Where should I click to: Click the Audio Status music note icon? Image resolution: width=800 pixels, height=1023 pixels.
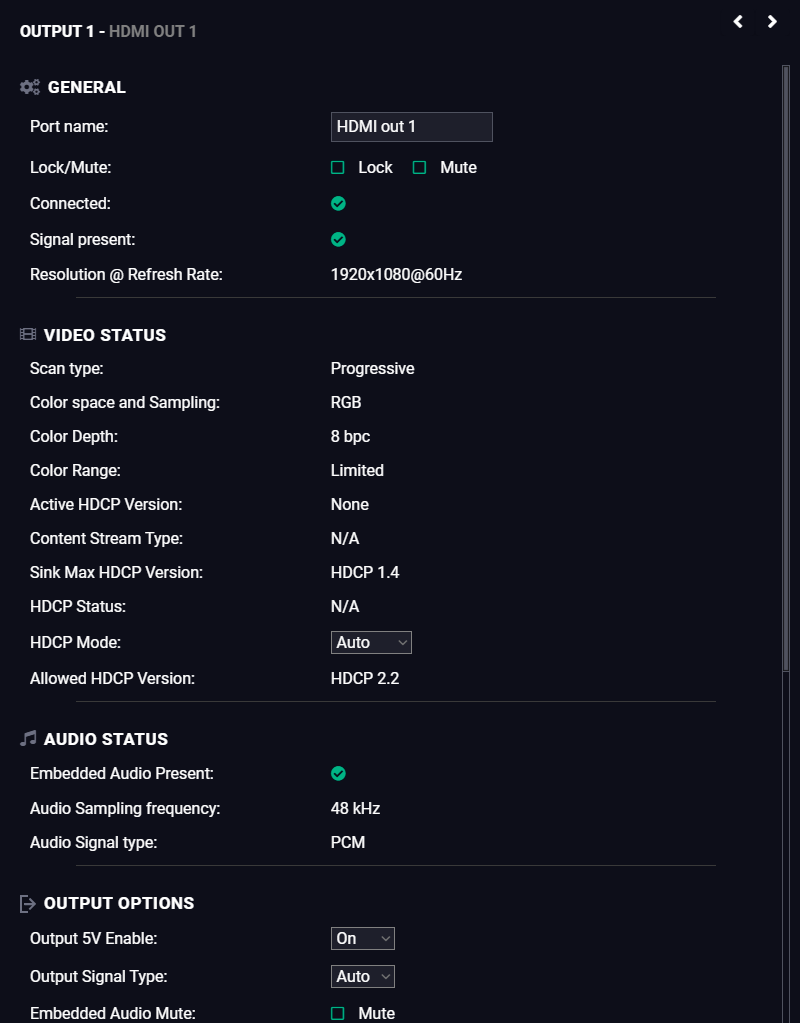(x=28, y=739)
